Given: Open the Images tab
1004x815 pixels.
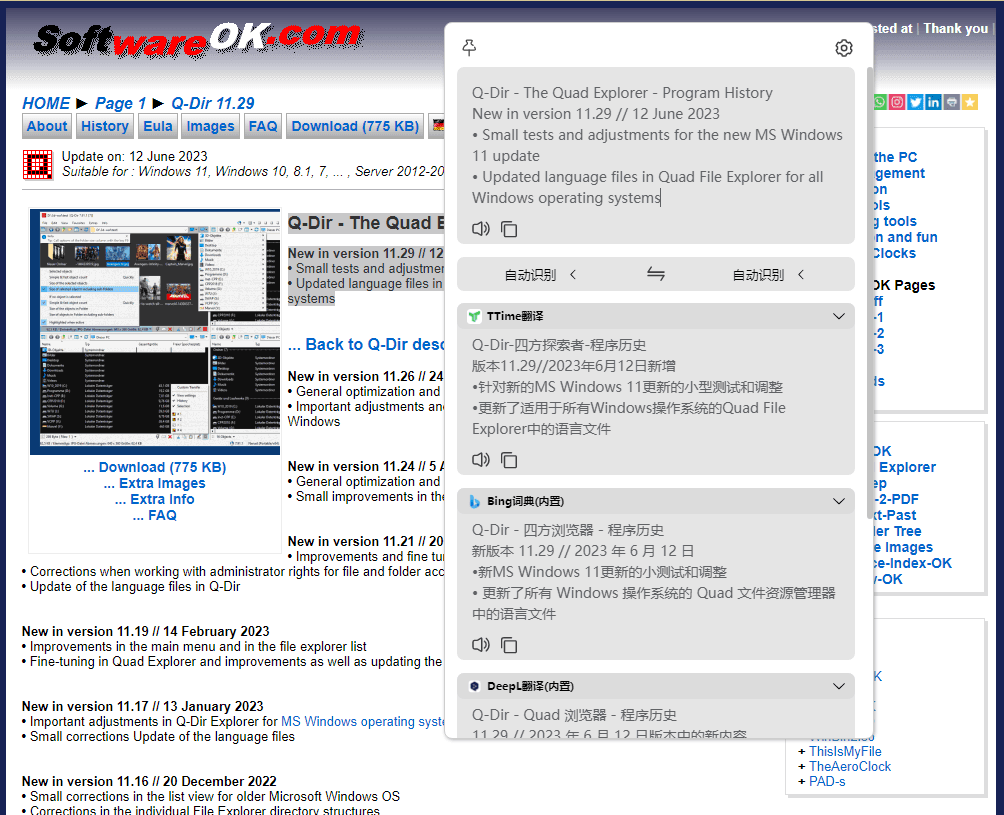Looking at the screenshot, I should coord(211,126).
